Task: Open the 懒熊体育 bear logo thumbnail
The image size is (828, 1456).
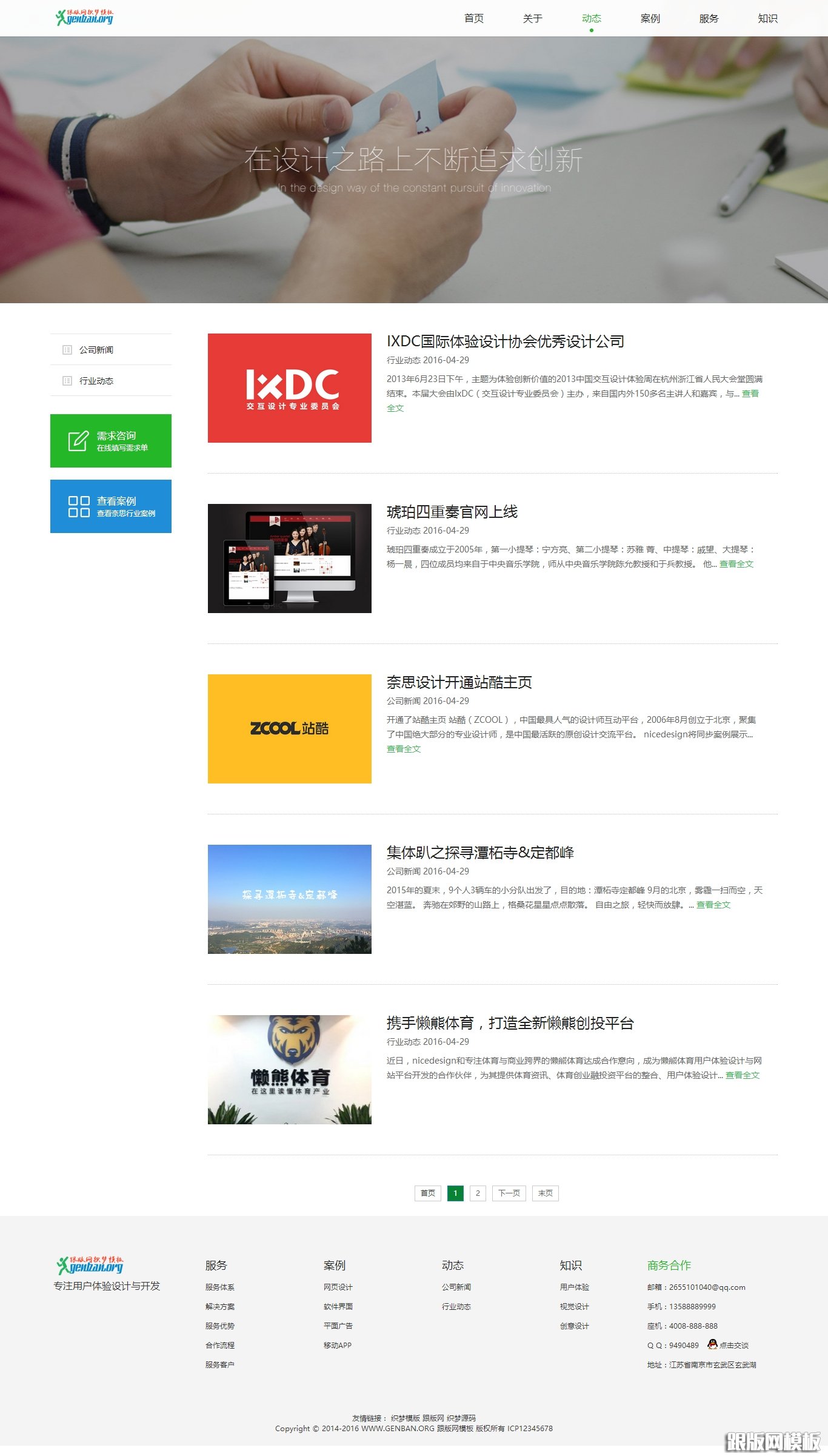Action: click(290, 1070)
